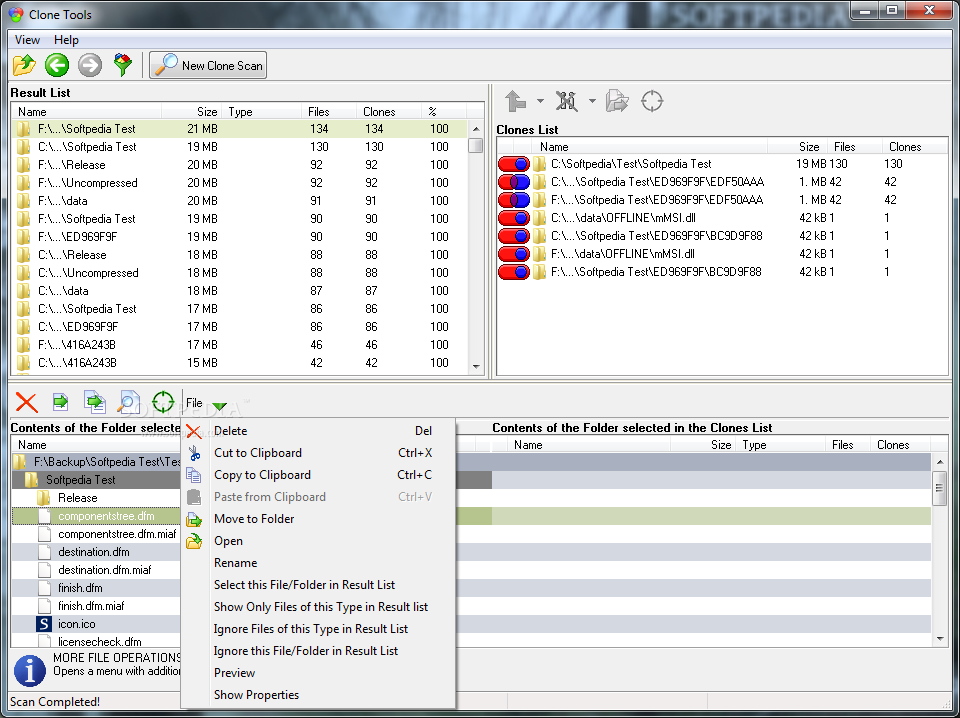Open dropdown arrow beside crossed binoculars icon

[x=592, y=101]
